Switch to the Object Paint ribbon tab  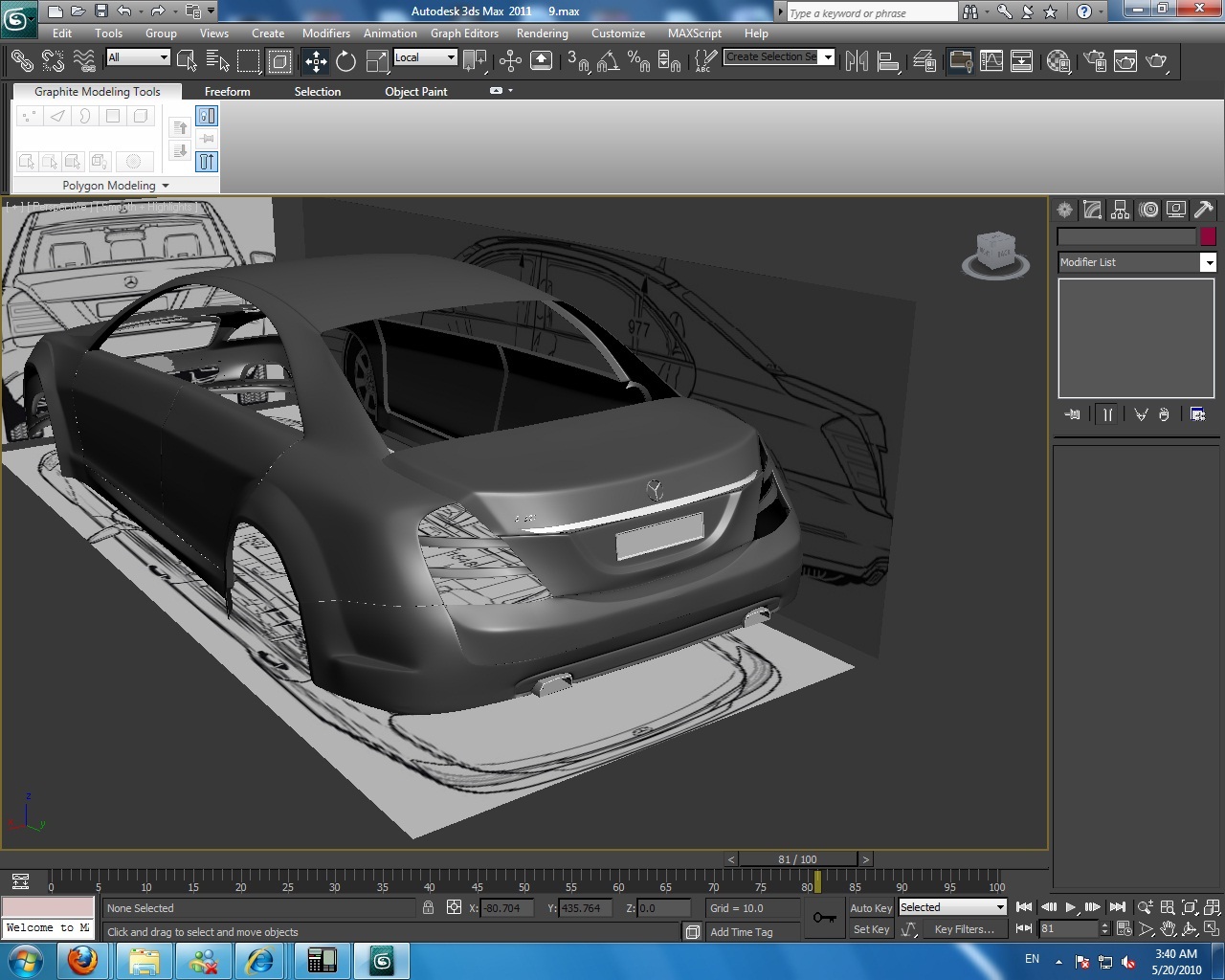click(416, 92)
